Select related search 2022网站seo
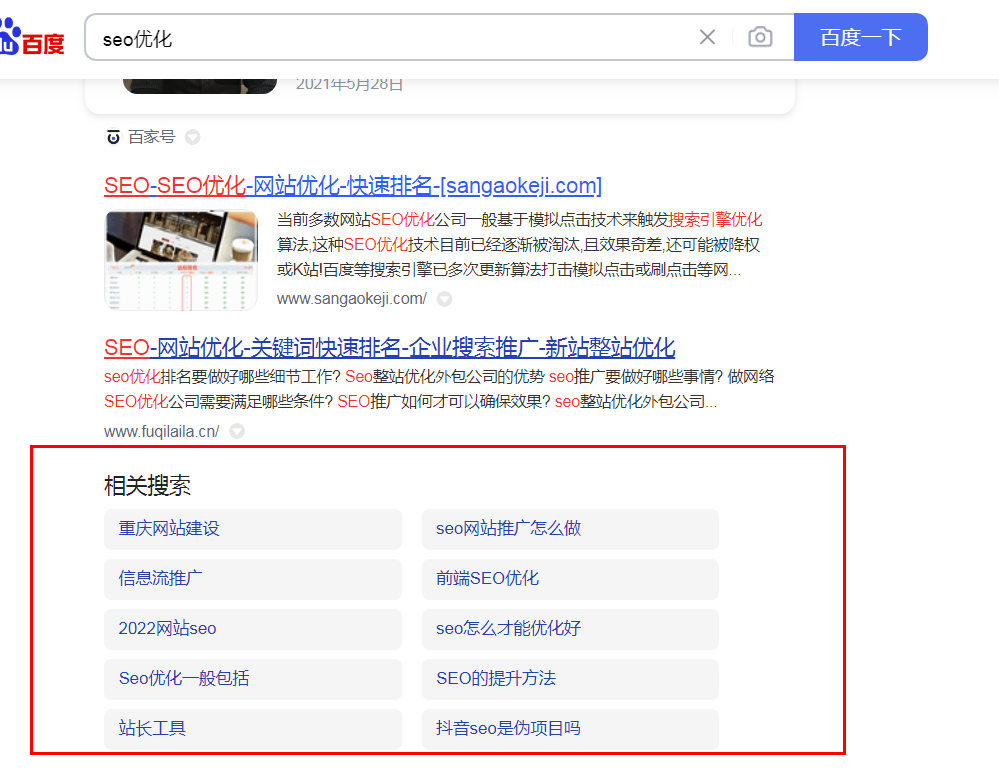The height and width of the screenshot is (778, 999). (x=253, y=629)
